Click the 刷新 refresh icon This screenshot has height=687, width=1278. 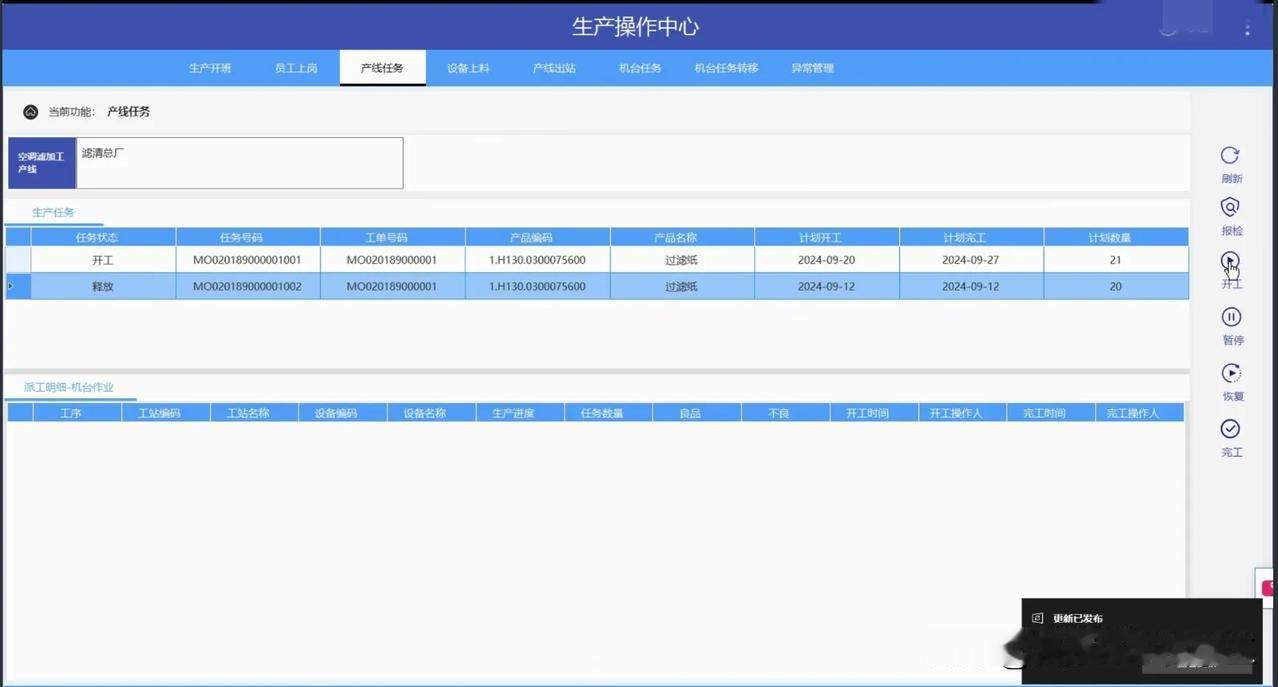tap(1230, 156)
